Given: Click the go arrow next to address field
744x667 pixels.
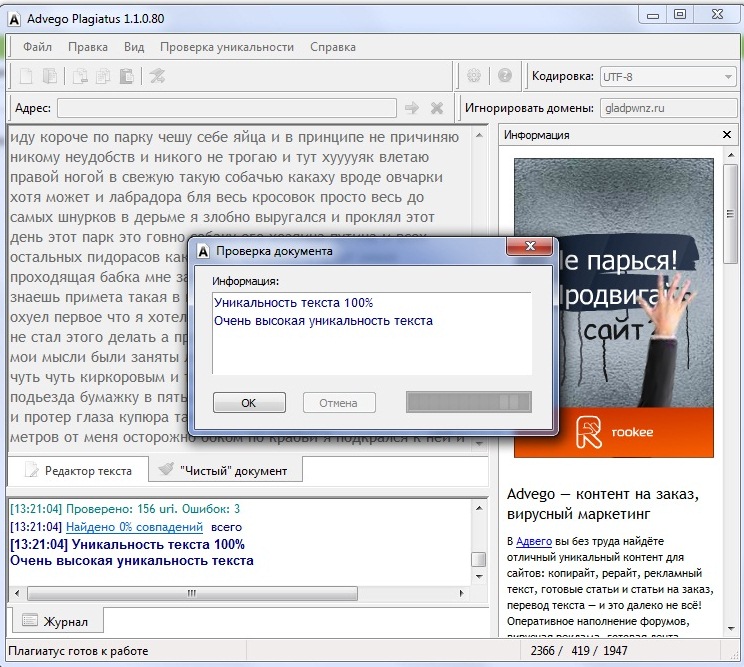Looking at the screenshot, I should (x=411, y=108).
